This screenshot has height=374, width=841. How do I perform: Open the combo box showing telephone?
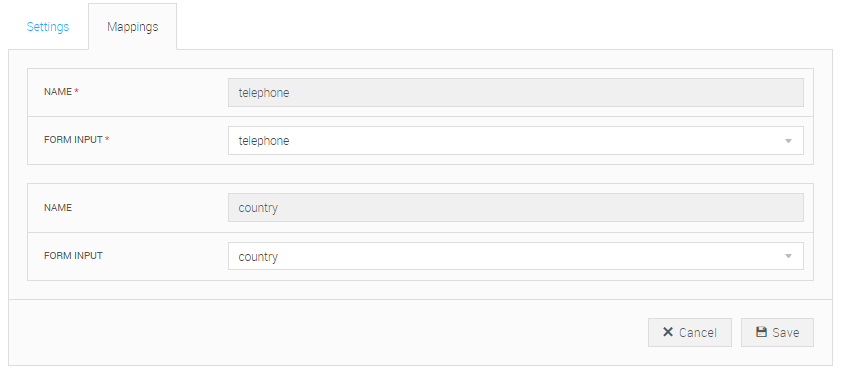point(515,141)
